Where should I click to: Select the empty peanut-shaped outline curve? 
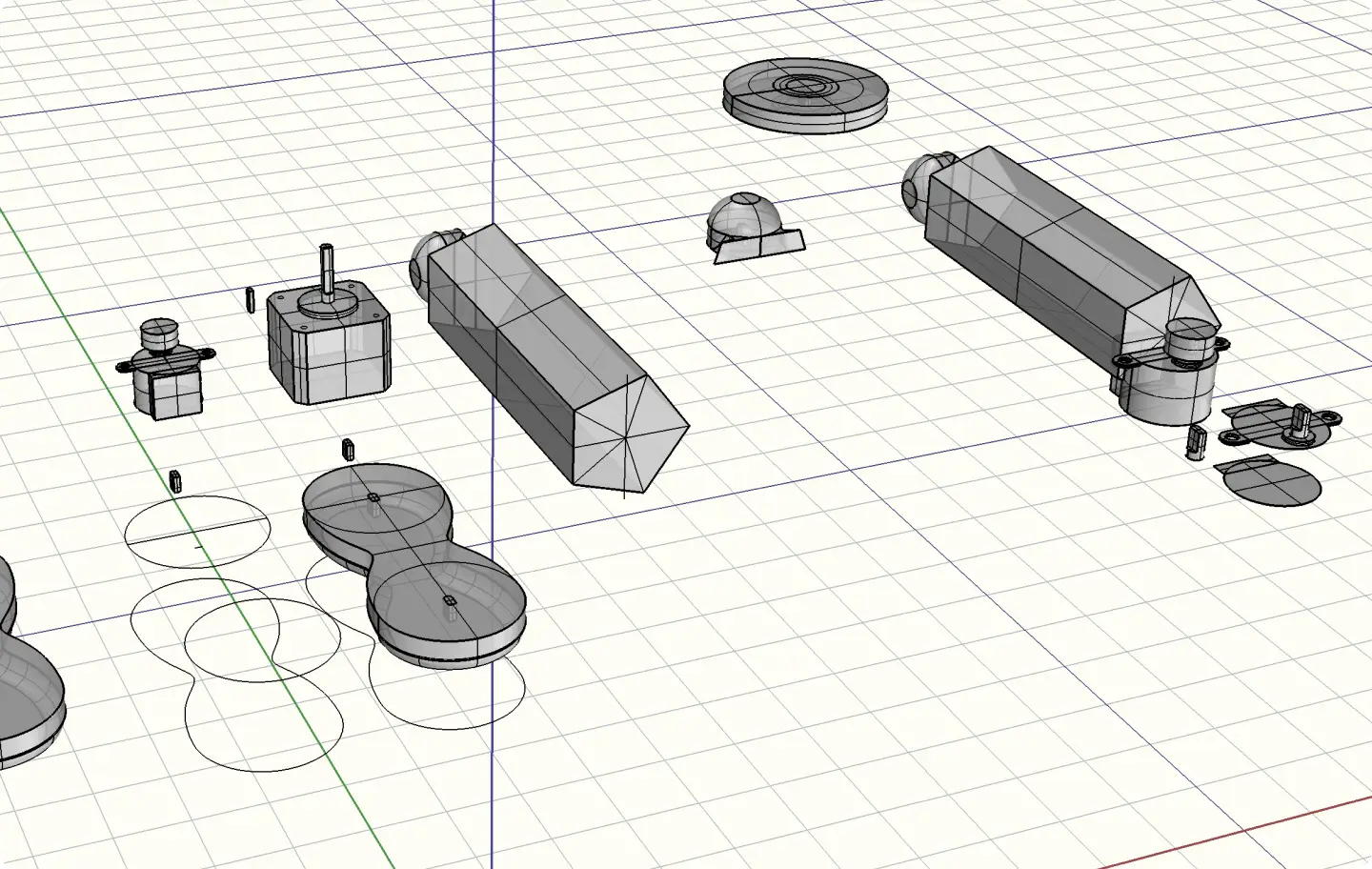click(x=236, y=677)
